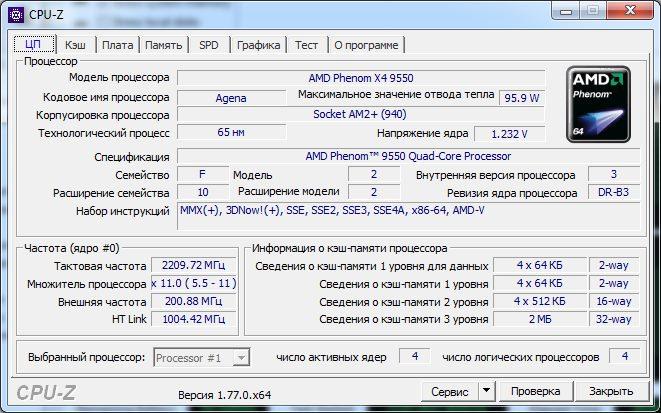Image resolution: width=661 pixels, height=413 pixels.
Task: Click the package value Socket AM2+ (940)
Action: pos(361,114)
